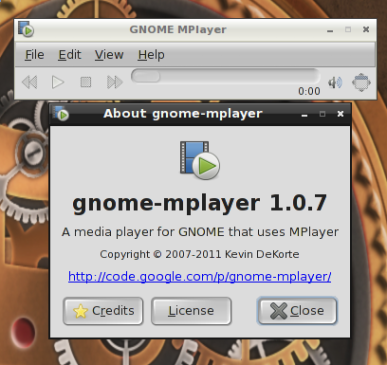Maximize the About gnome-mplayer dialog
Image resolution: width=387 pixels, height=365 pixels.
322,114
